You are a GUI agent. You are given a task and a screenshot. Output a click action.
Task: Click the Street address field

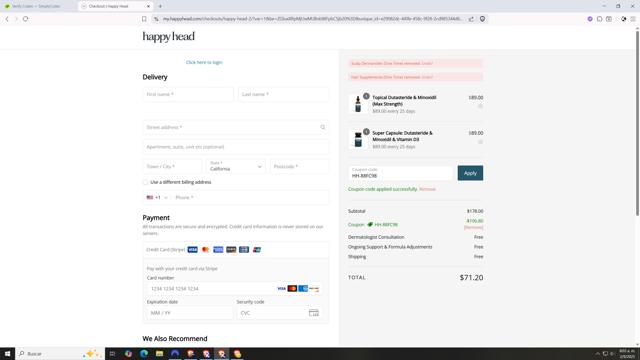click(x=236, y=127)
